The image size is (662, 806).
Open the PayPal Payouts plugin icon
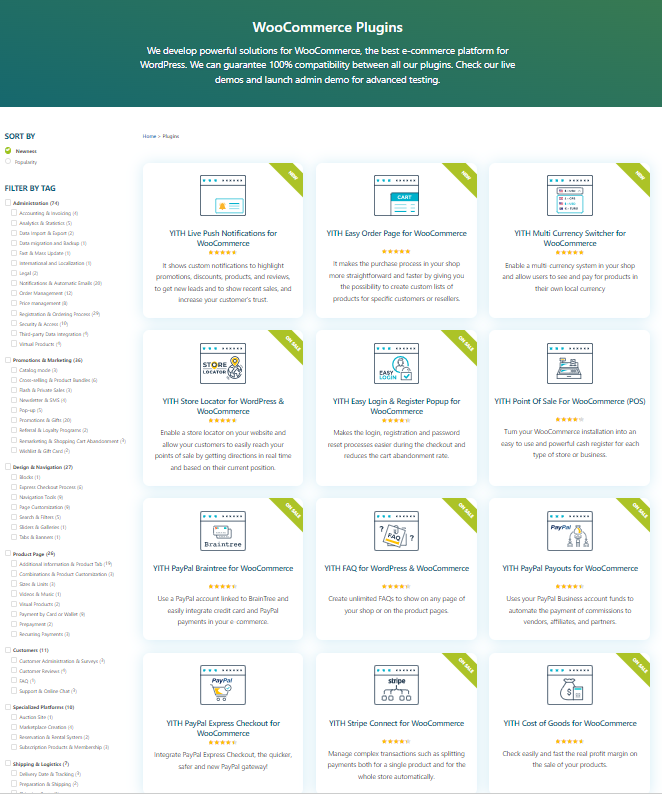tap(569, 531)
